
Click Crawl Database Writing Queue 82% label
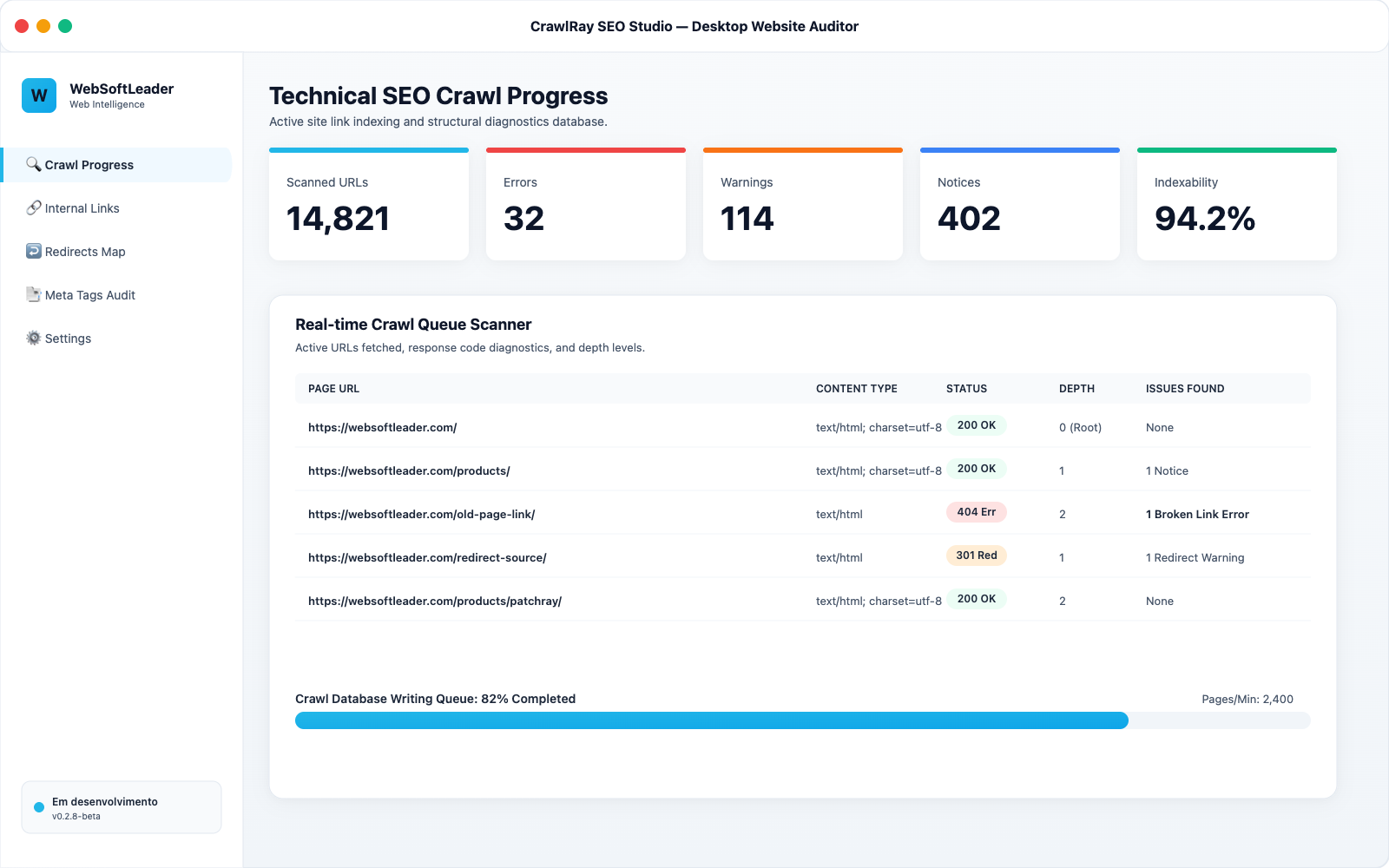435,699
